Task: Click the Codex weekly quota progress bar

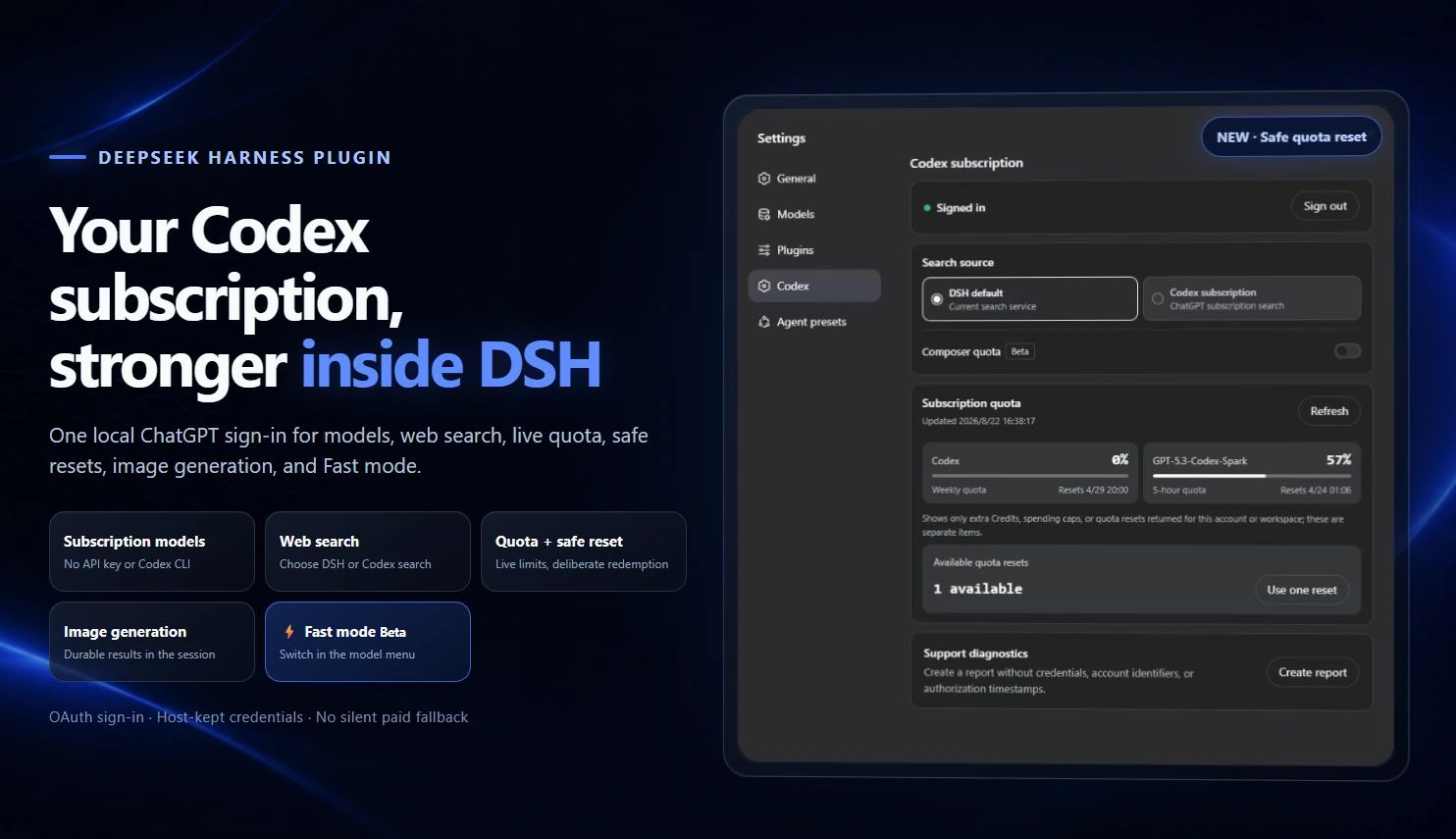Action: point(1029,476)
